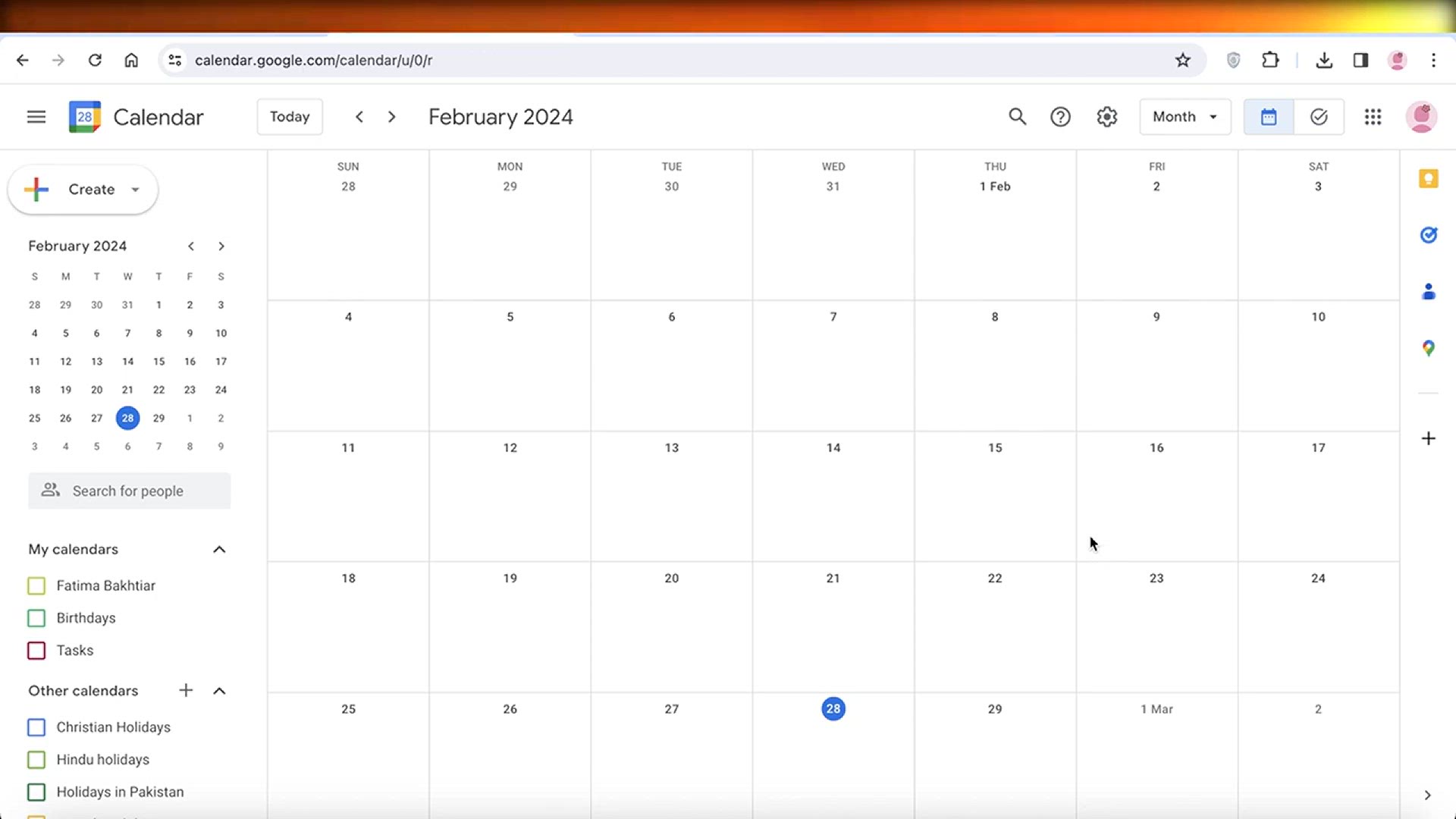
Task: Open the browser extensions puzzle icon
Action: (x=1270, y=60)
